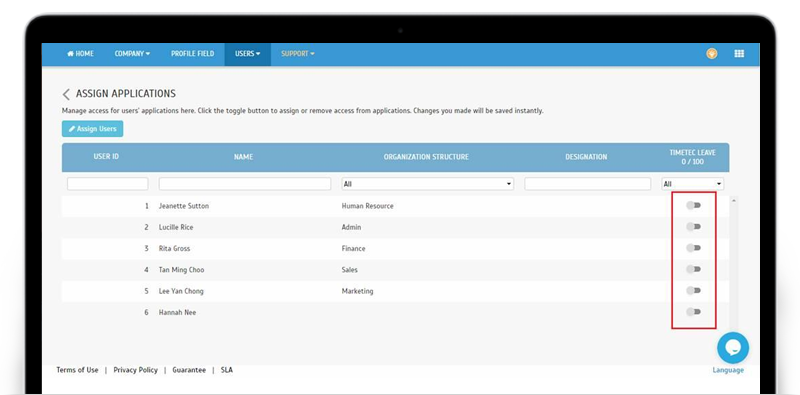
Task: Click the Sales organization cell
Action: click(x=349, y=270)
